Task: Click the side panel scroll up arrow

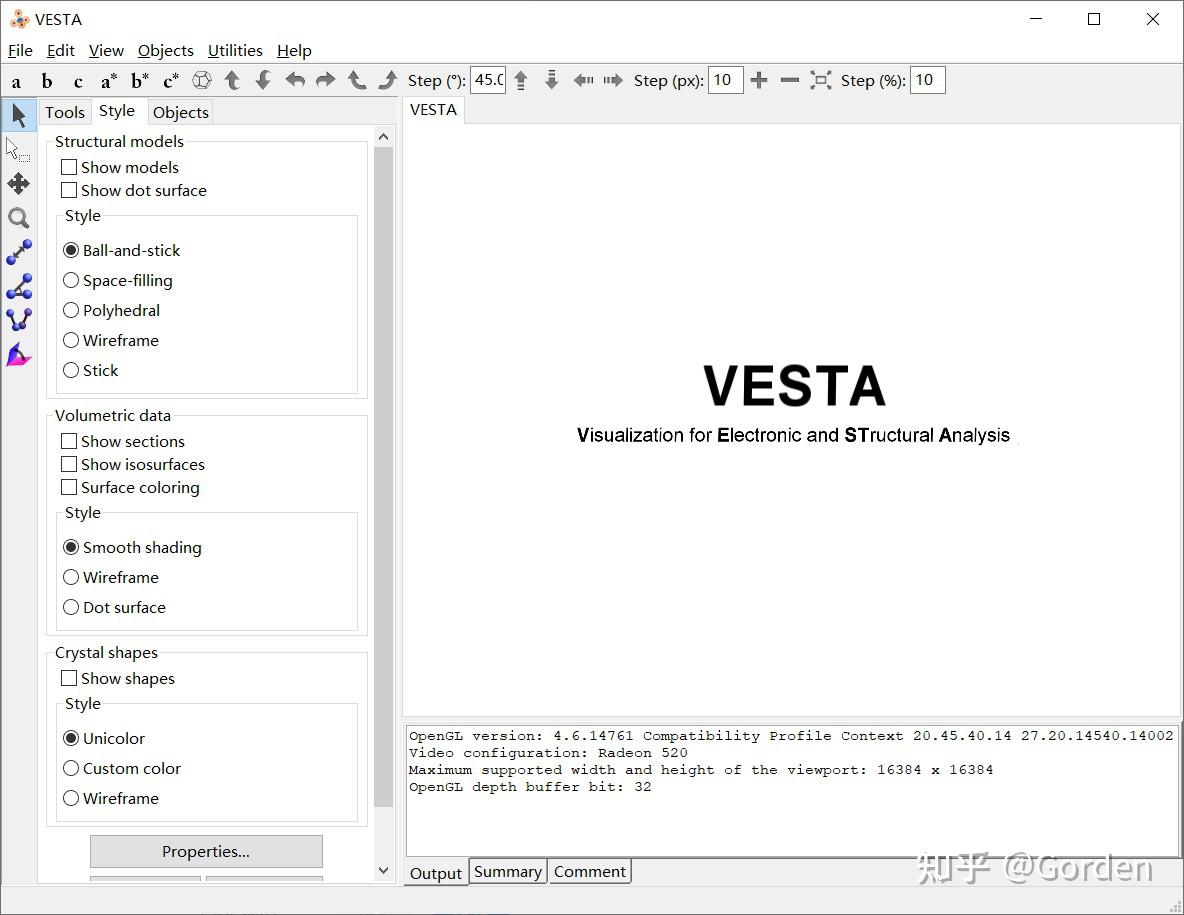Action: (384, 137)
